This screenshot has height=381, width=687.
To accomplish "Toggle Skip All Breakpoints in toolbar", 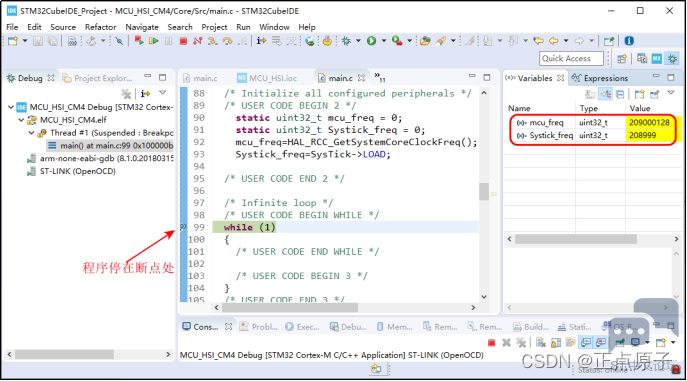I will coord(119,41).
